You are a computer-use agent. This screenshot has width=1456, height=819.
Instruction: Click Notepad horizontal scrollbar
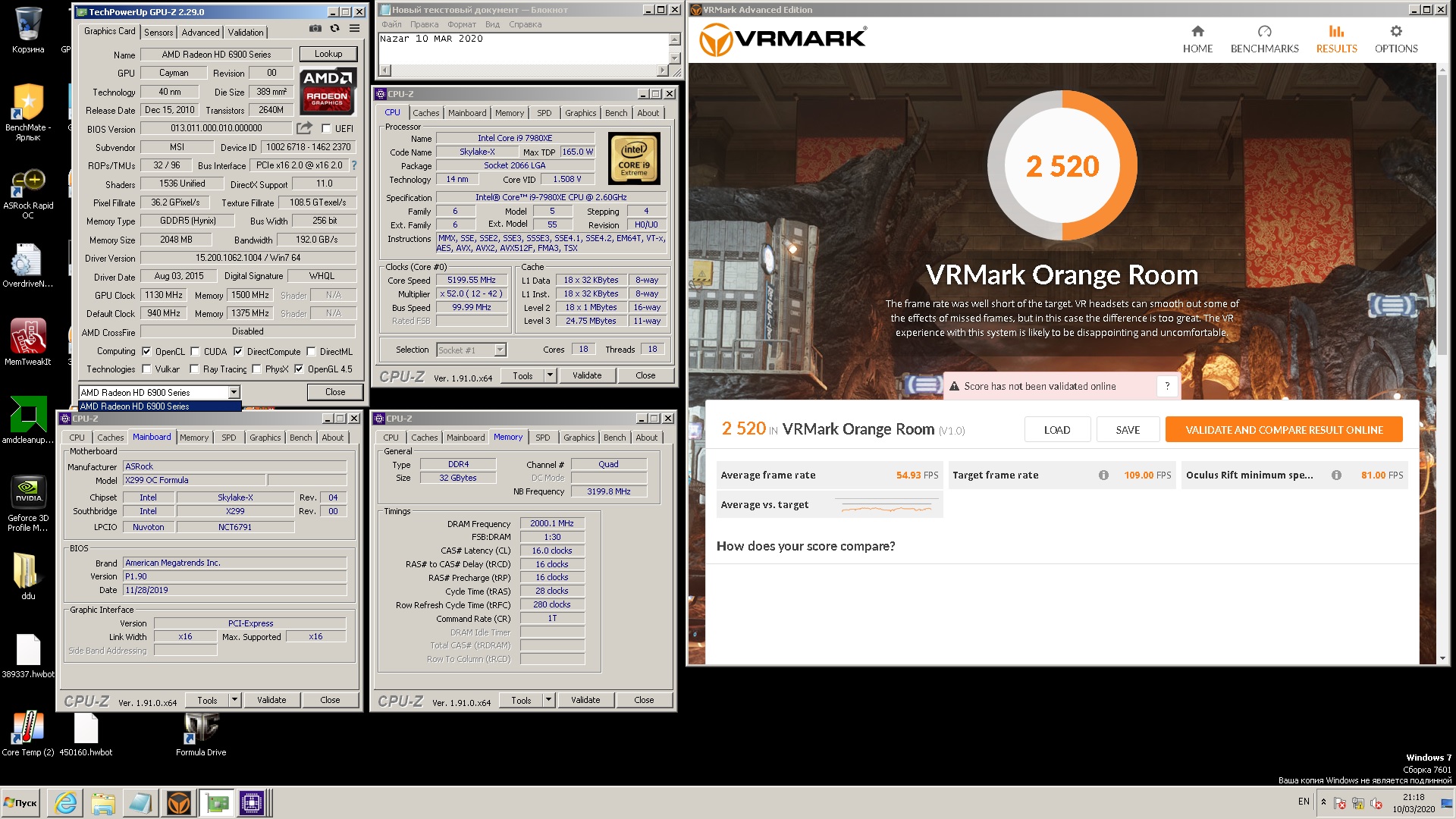click(524, 71)
